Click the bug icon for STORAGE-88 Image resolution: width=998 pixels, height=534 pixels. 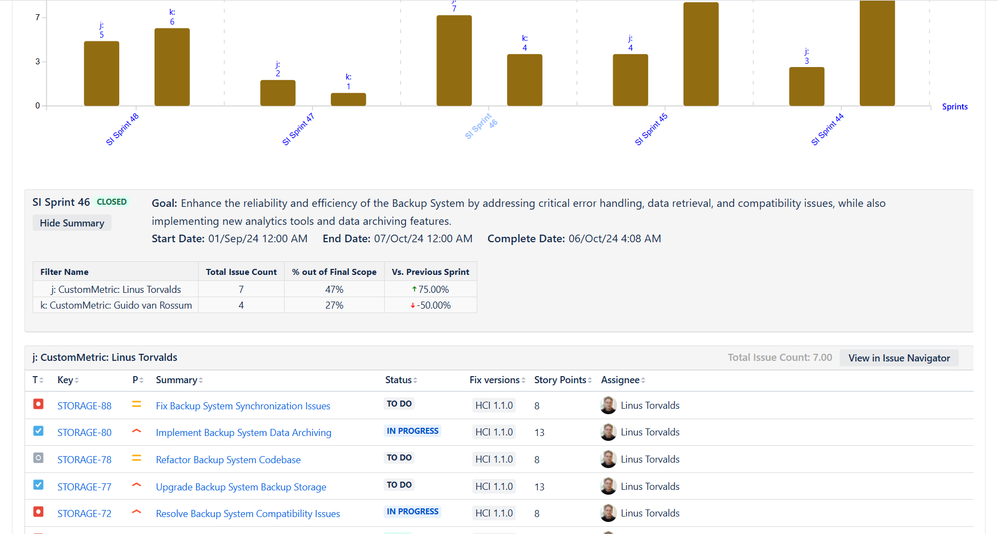coord(38,404)
